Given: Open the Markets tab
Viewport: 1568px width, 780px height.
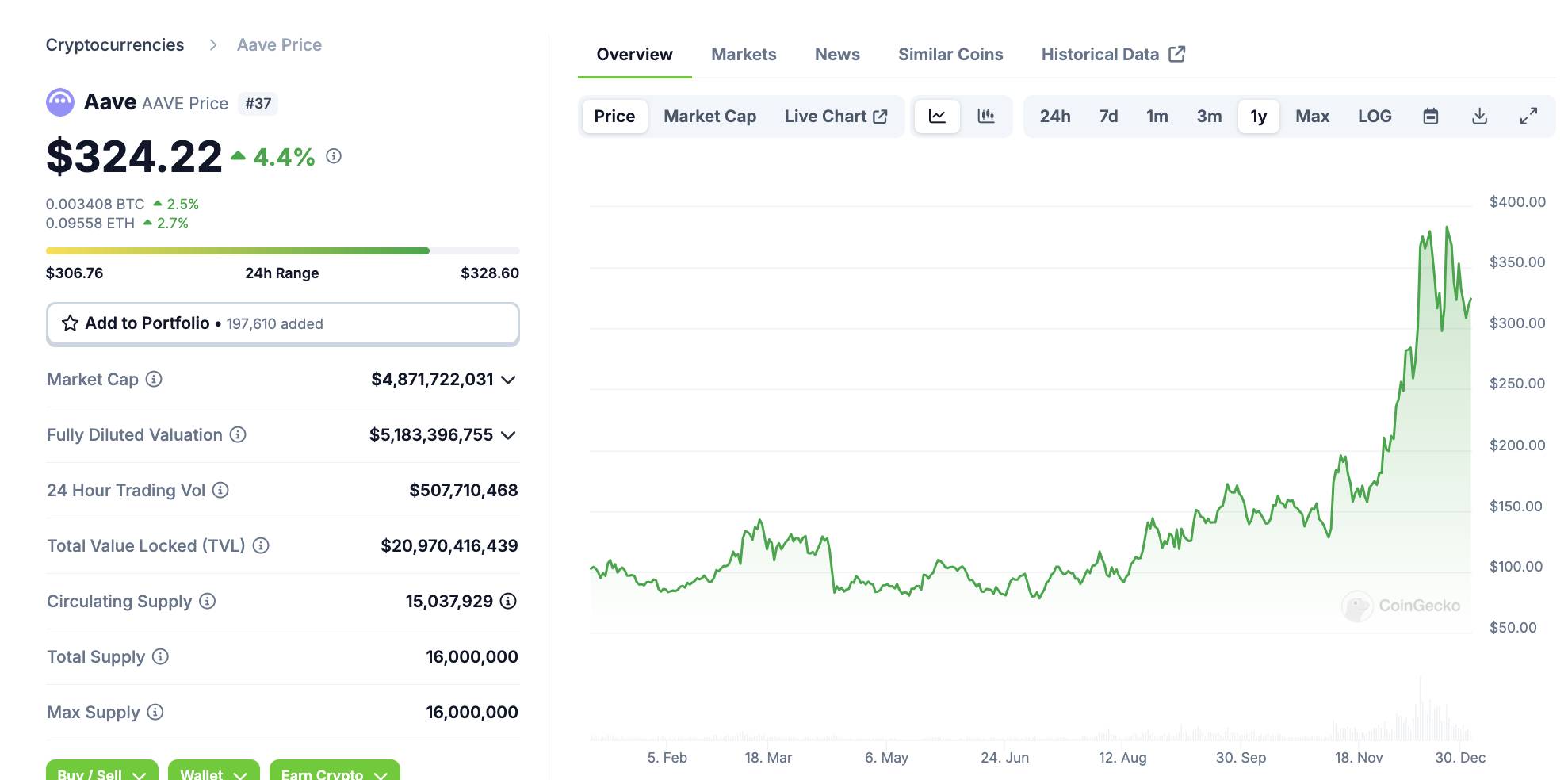Looking at the screenshot, I should click(744, 55).
